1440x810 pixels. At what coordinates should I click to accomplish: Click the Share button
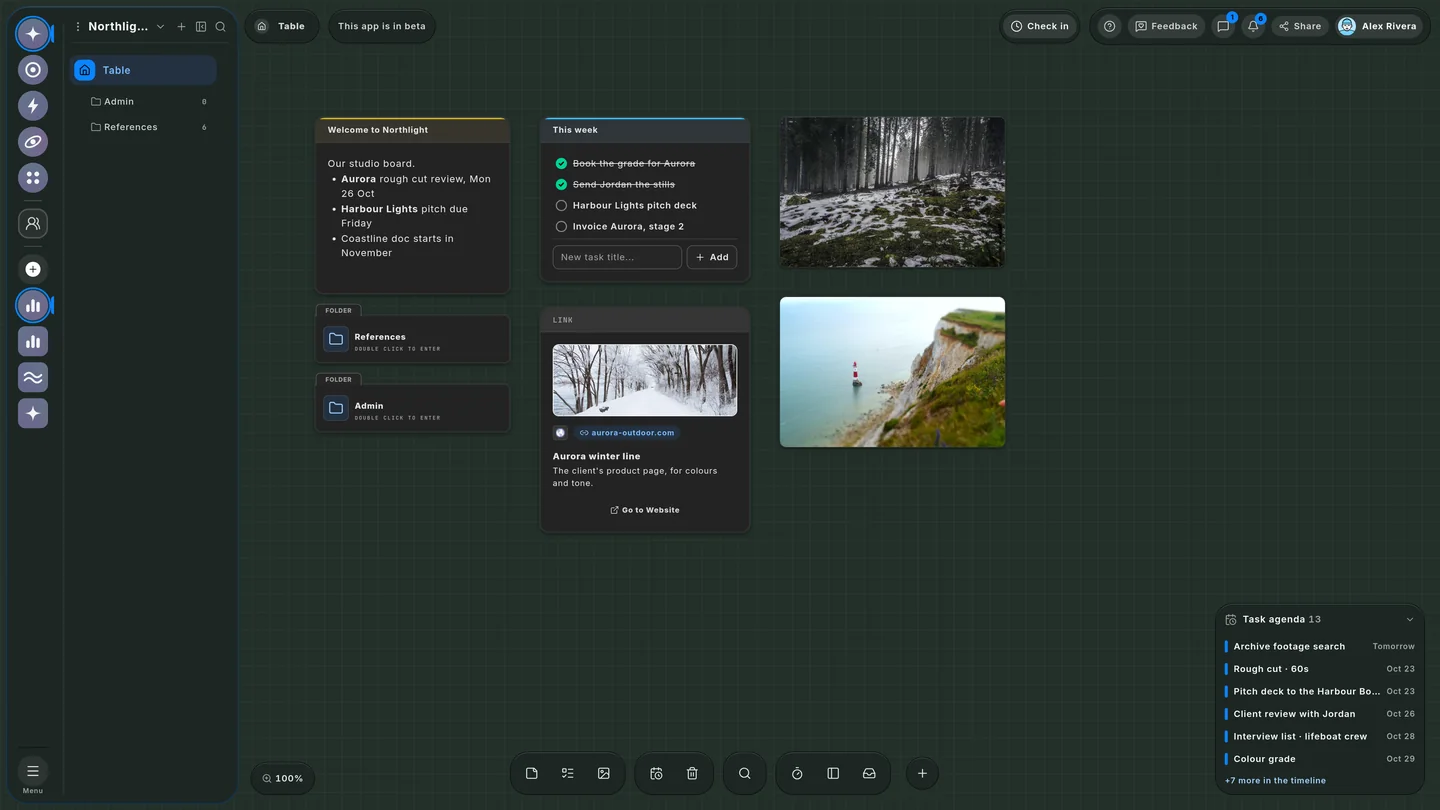click(1300, 26)
